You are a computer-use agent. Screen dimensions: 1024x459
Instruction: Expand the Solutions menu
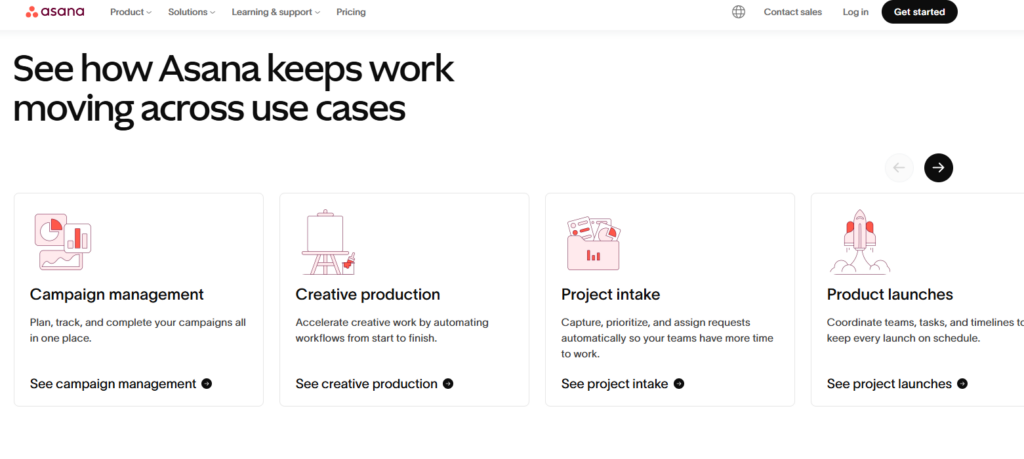(192, 12)
